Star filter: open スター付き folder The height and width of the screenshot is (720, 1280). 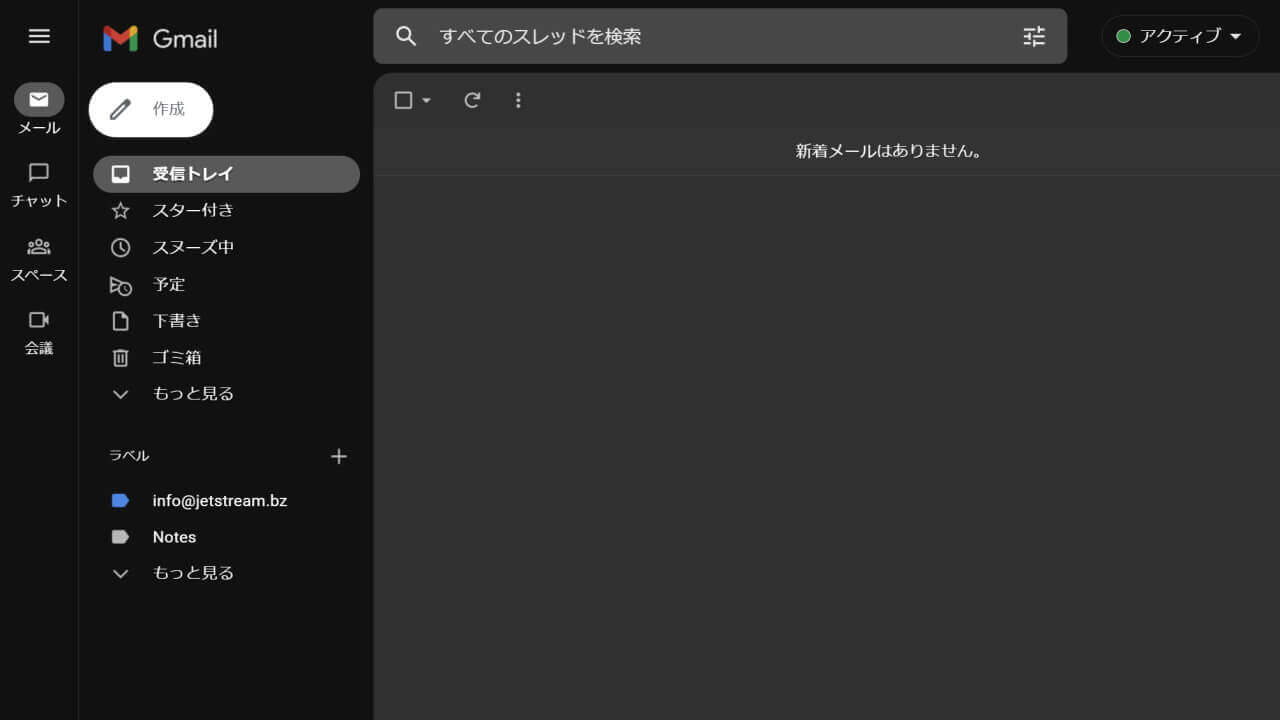tap(192, 210)
